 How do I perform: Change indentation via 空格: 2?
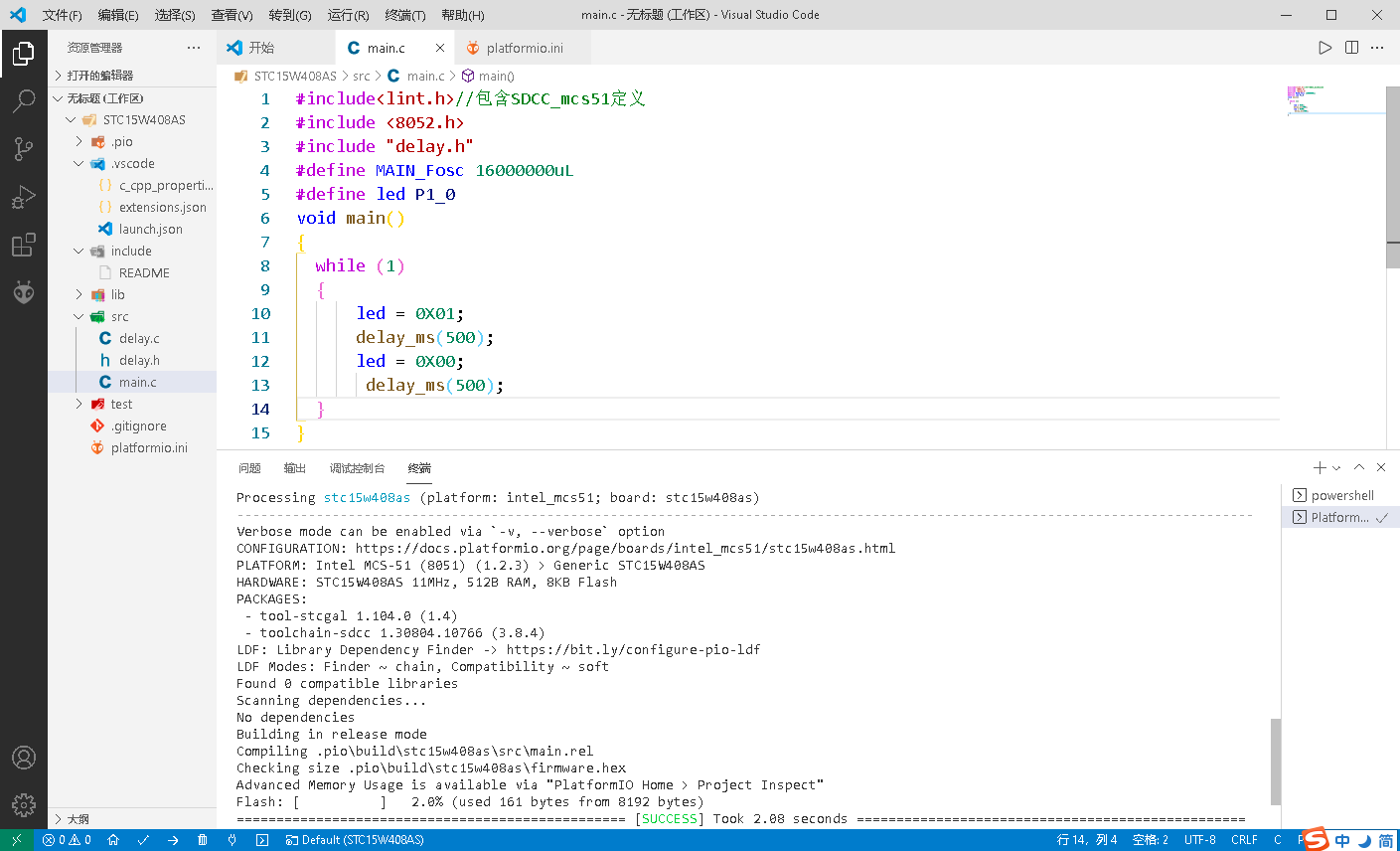click(x=1151, y=840)
